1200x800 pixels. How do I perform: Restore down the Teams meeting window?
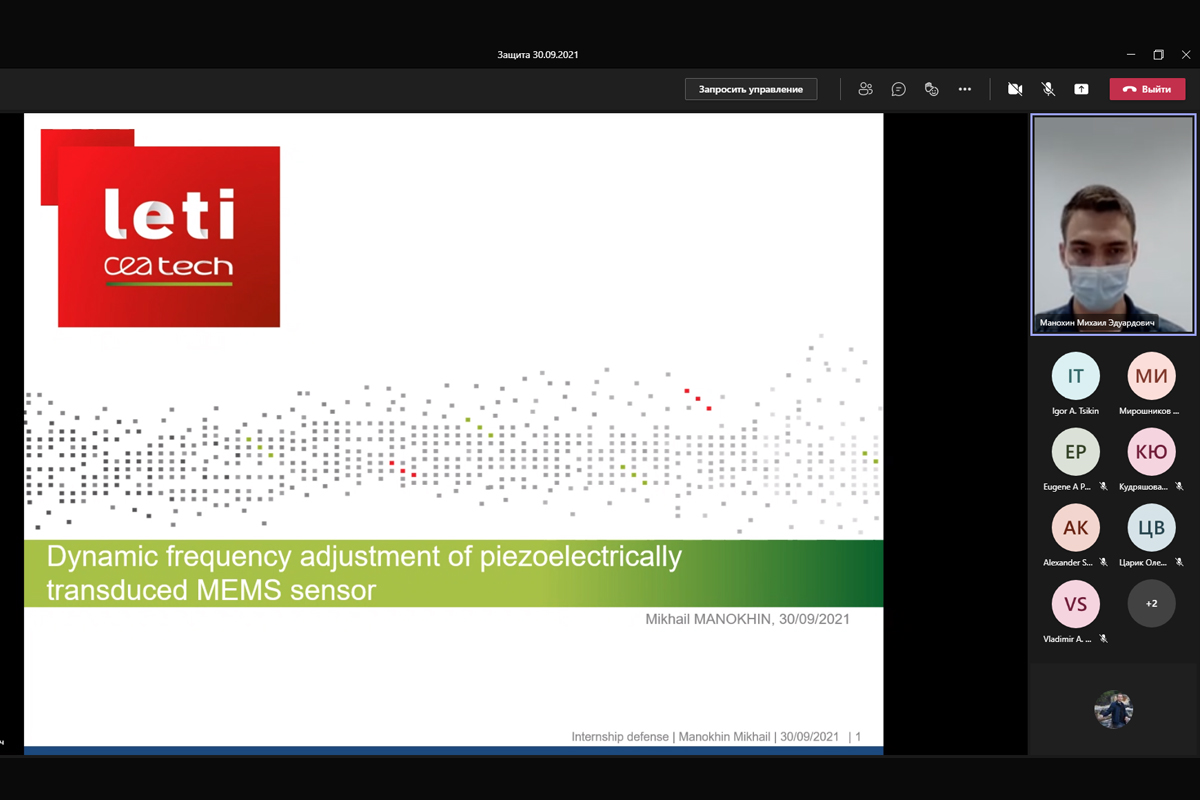tap(1158, 55)
